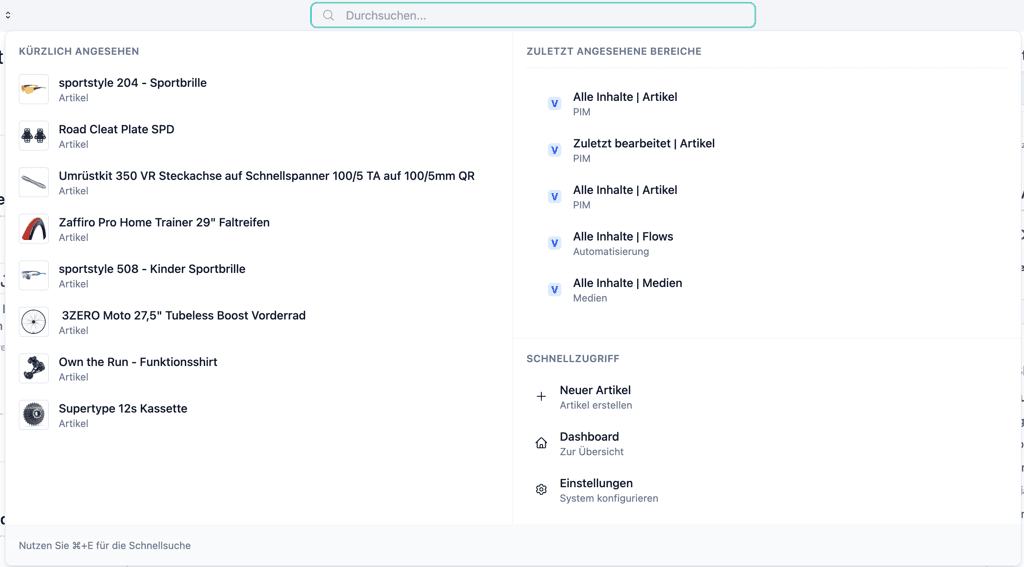Choose Neuer Artikel quick action

[595, 391]
